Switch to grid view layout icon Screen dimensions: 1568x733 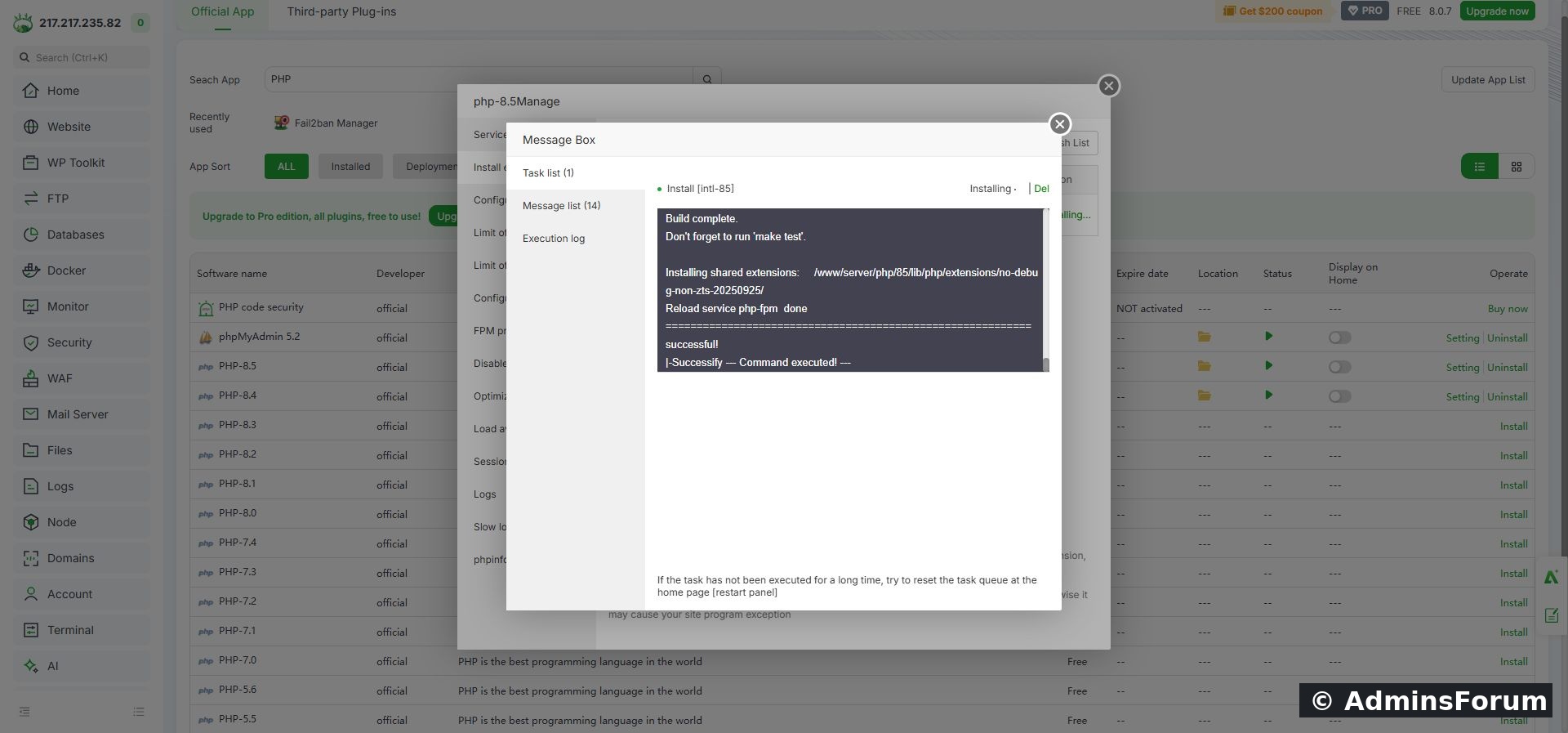click(x=1517, y=167)
